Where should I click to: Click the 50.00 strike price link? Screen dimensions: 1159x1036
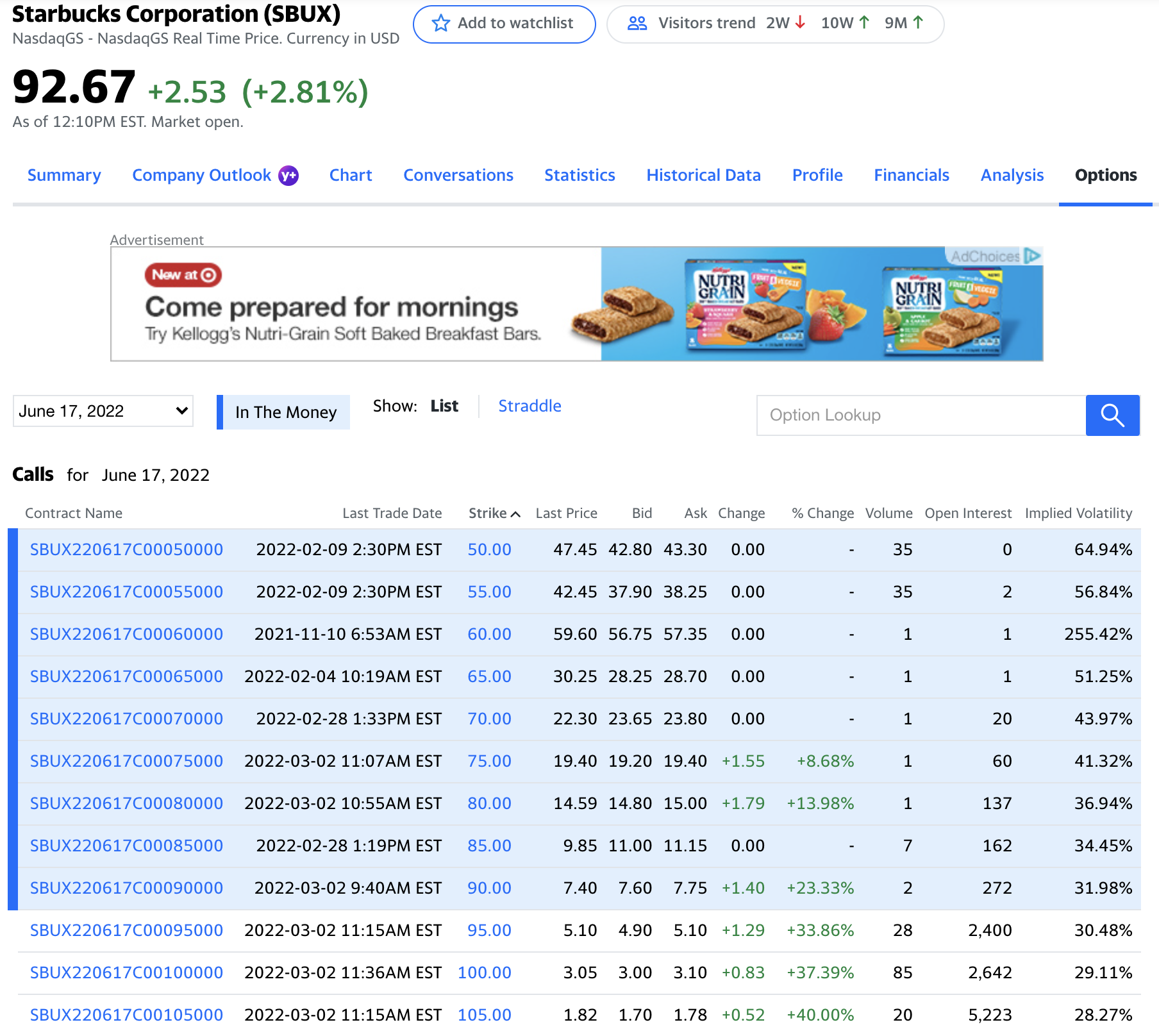489,549
